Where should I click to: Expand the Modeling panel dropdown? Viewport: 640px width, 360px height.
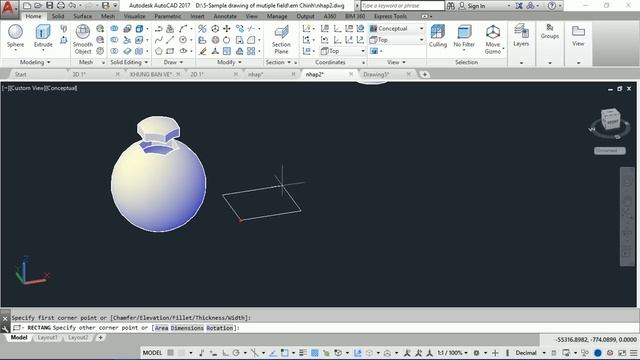click(35, 62)
